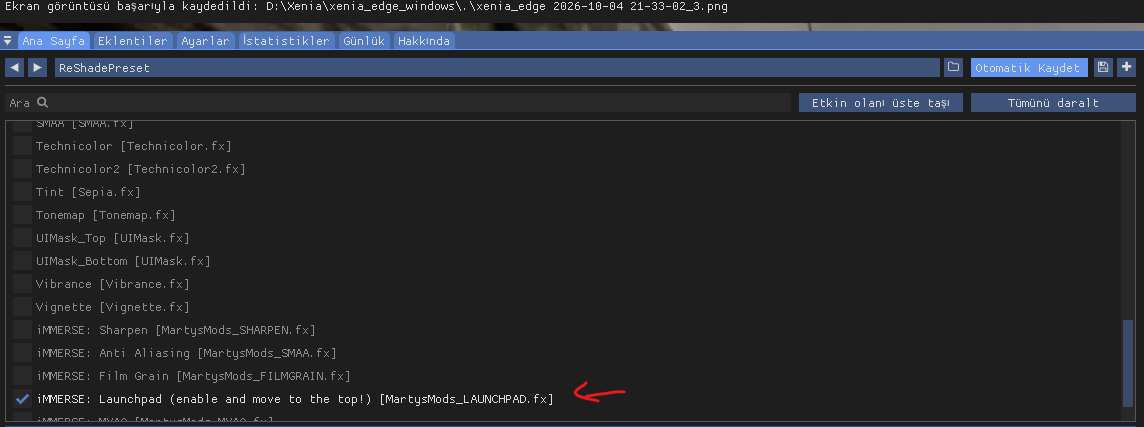The width and height of the screenshot is (1144, 427).
Task: Open the Hakkında tab
Action: 424,41
